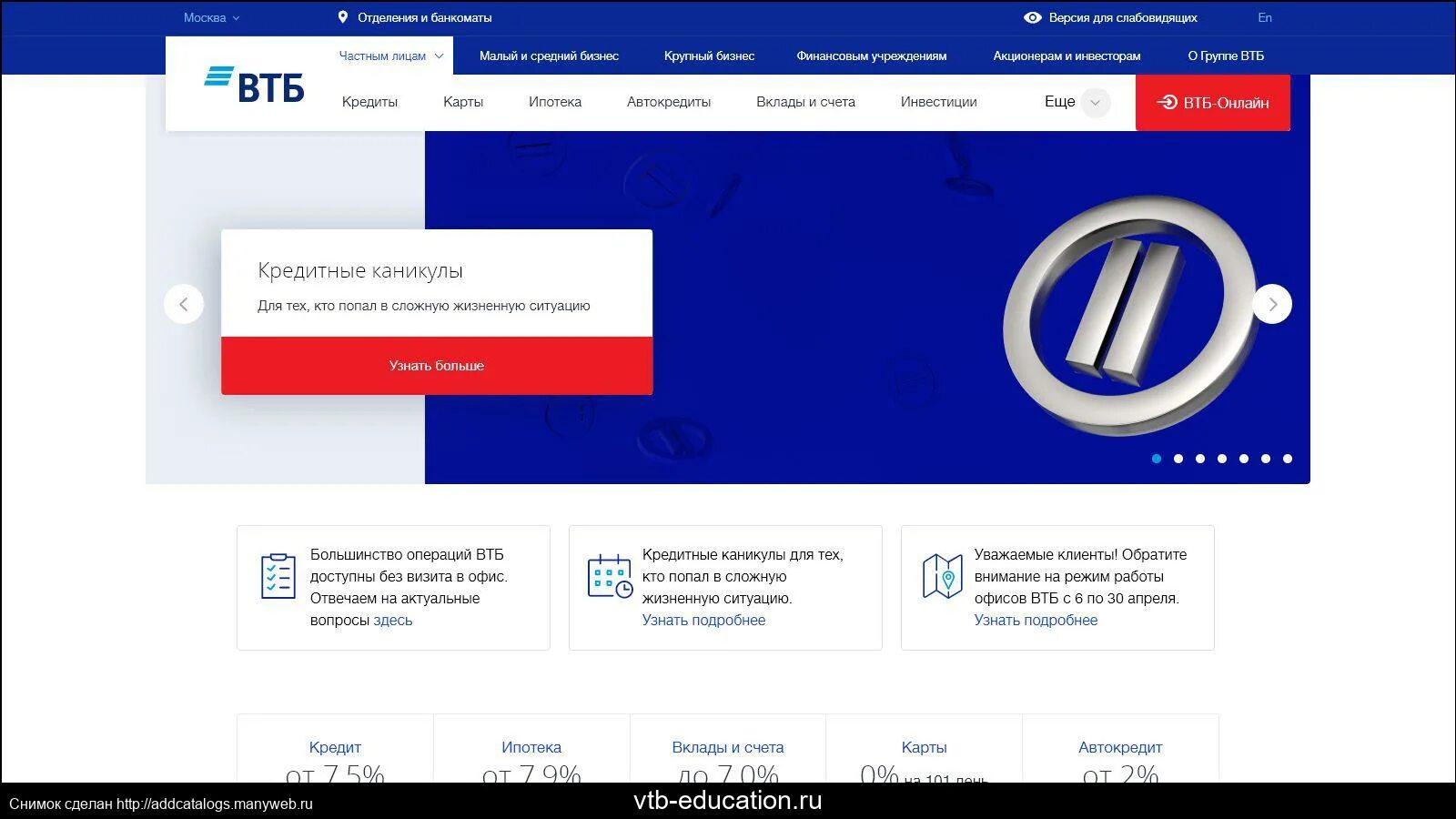Select the third carousel dot
This screenshot has height=819, width=1456.
(1200, 459)
